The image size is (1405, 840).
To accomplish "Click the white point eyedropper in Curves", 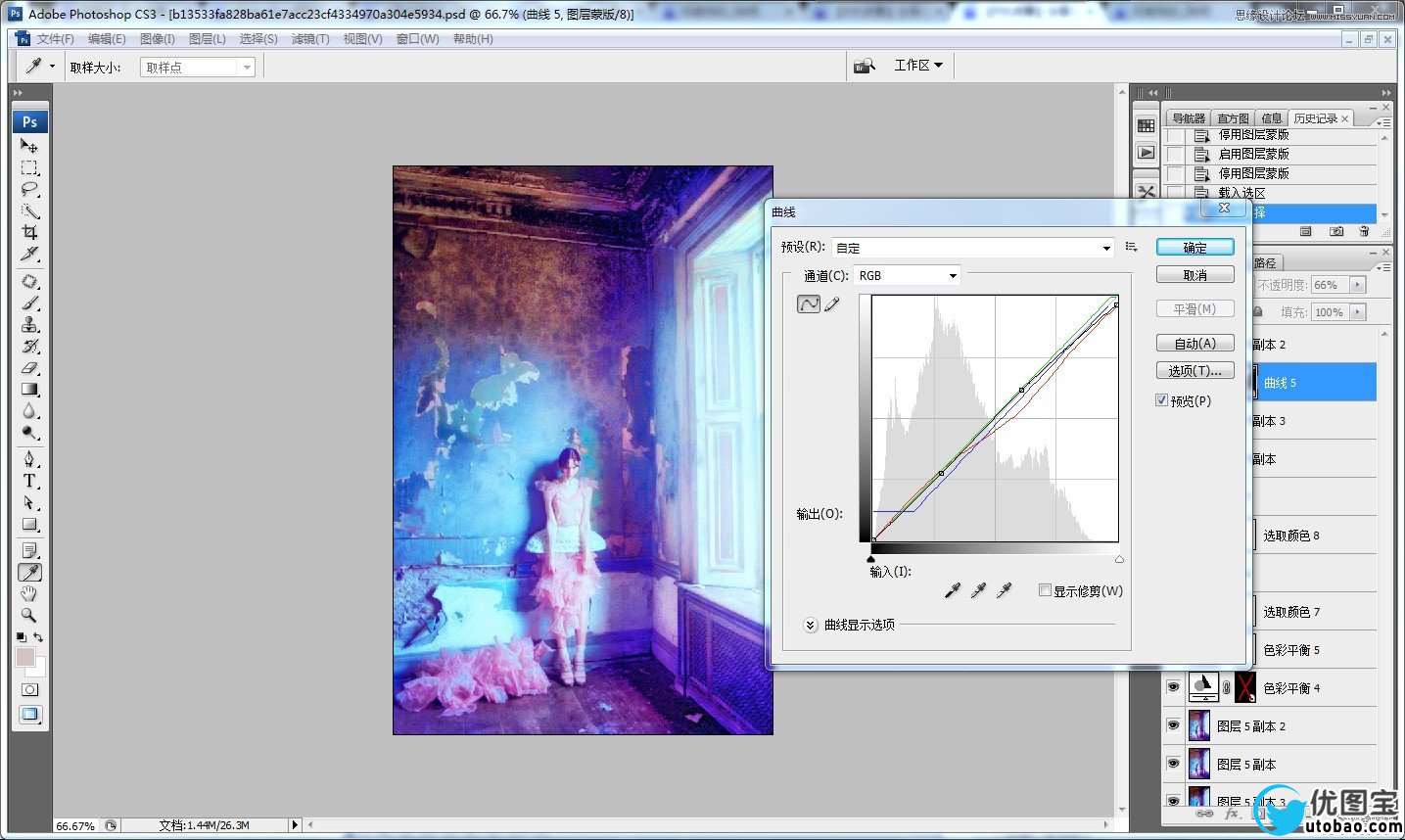I will (x=1003, y=590).
